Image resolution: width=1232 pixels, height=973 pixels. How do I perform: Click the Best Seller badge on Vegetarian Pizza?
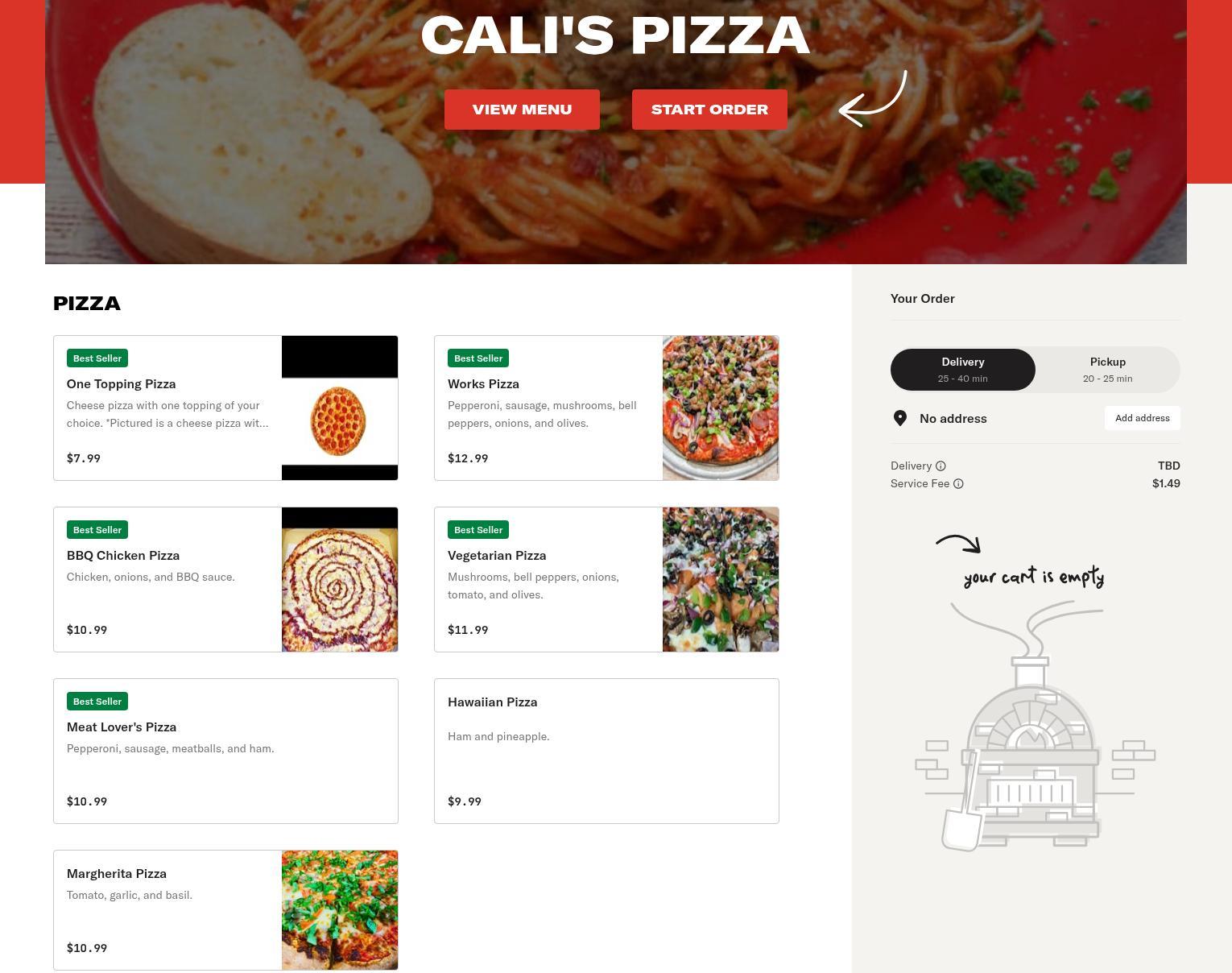click(x=478, y=530)
